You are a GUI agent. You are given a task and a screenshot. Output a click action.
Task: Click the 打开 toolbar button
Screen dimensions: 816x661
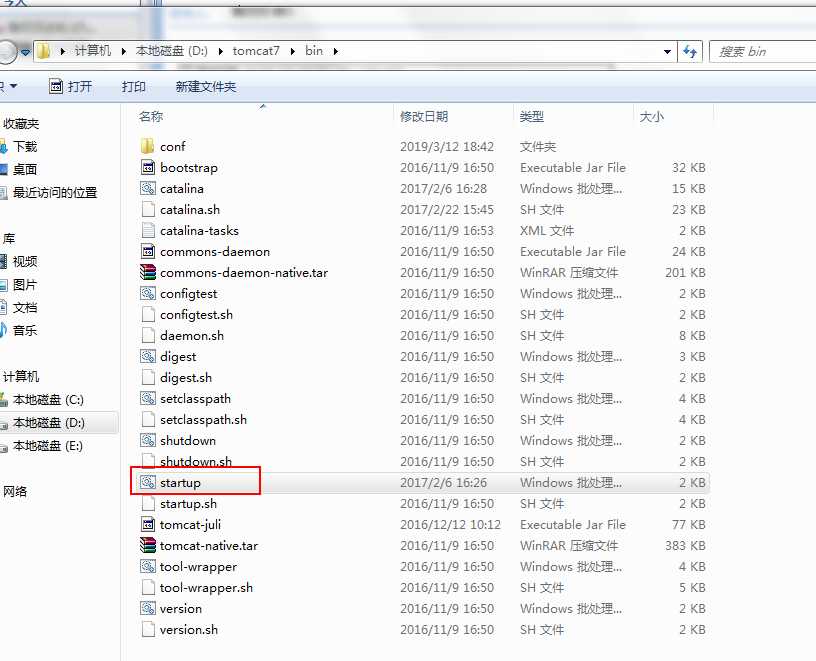(x=71, y=86)
